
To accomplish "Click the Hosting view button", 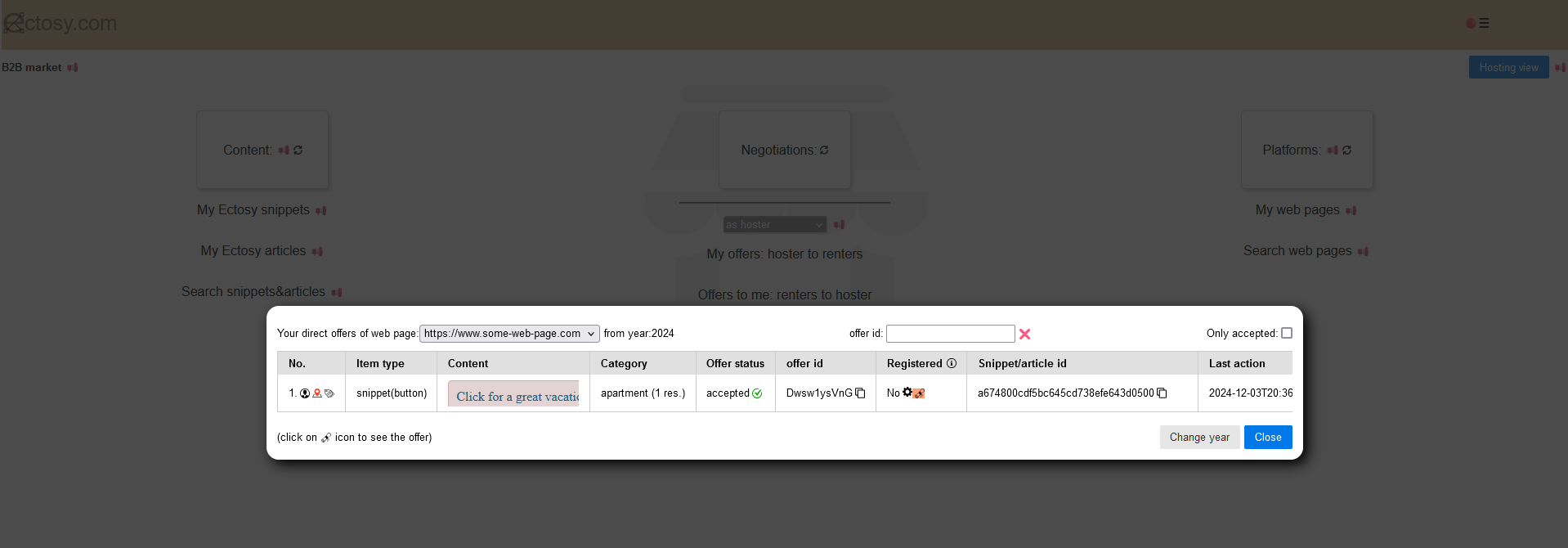I will click(x=1508, y=68).
